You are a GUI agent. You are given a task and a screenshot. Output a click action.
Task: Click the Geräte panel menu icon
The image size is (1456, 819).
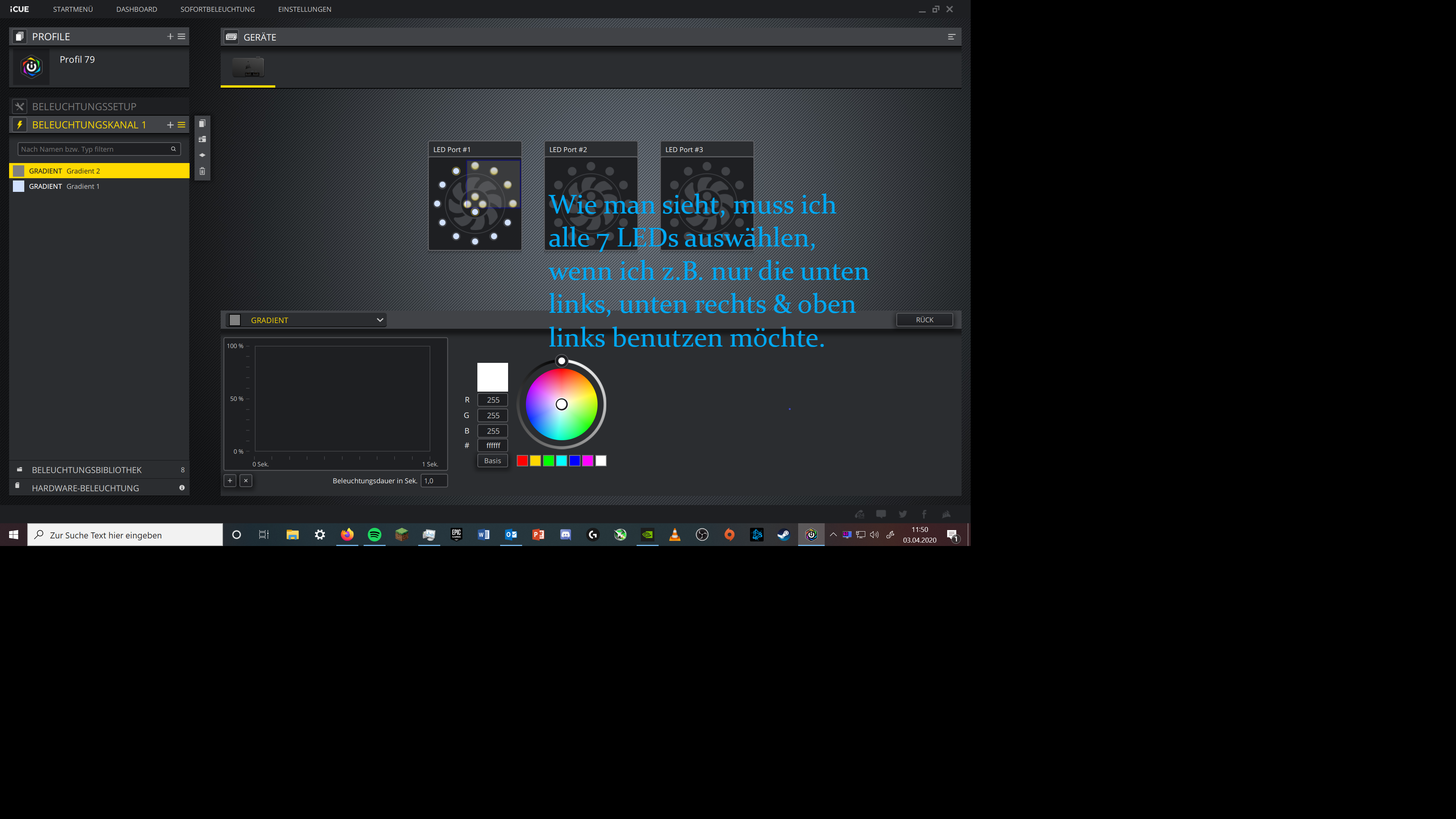pos(951,37)
